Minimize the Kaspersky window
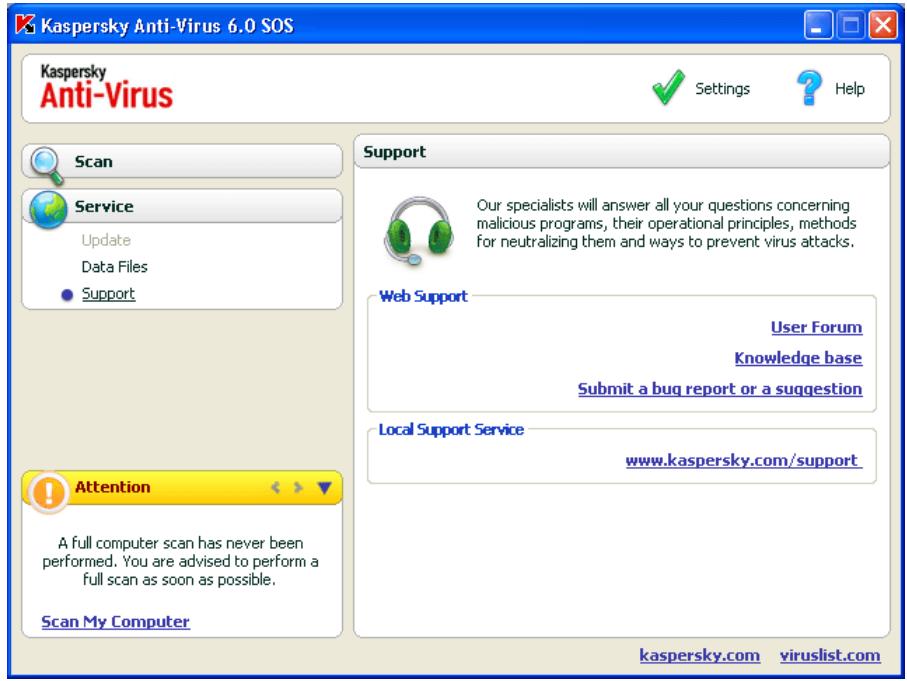The height and width of the screenshot is (681, 907). (817, 25)
